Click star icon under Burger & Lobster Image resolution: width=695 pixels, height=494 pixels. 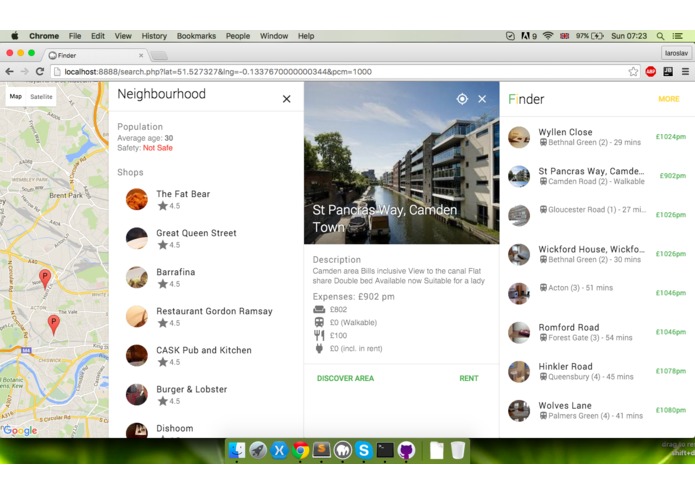[163, 401]
